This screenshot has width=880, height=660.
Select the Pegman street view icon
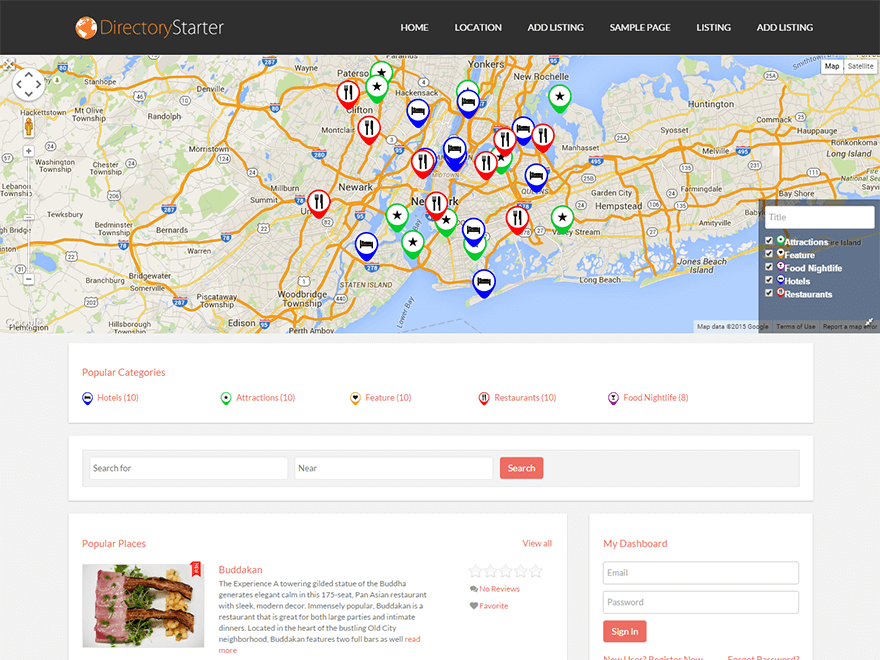pyautogui.click(x=28, y=128)
